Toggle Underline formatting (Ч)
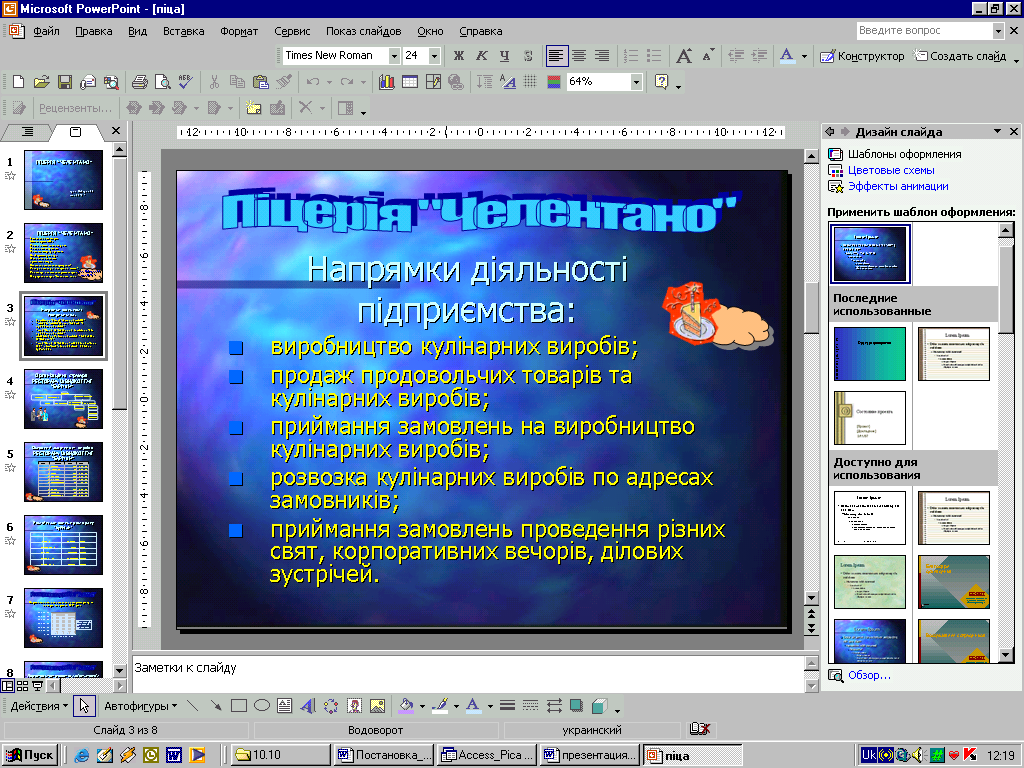1024x768 pixels. 504,56
